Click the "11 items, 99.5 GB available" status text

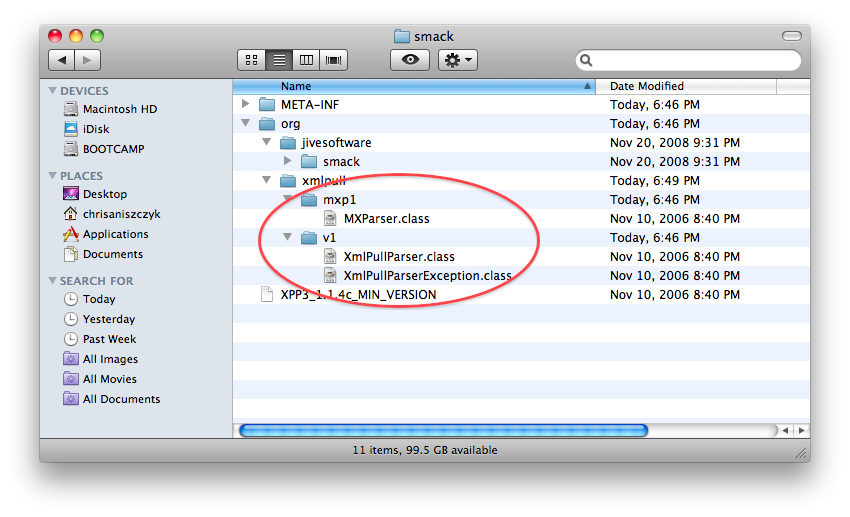click(x=424, y=450)
